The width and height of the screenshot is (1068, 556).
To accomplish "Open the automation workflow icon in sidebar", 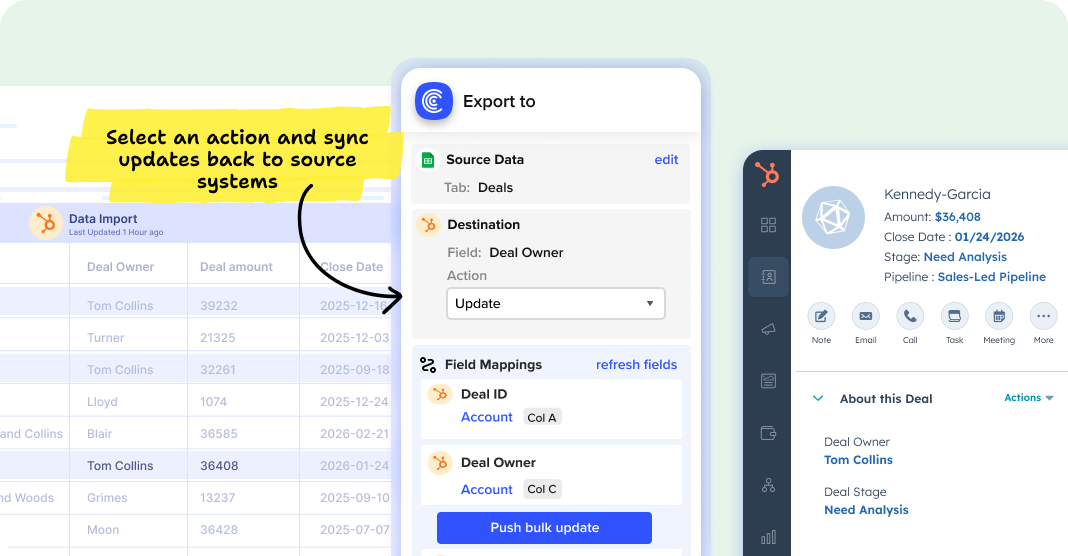I will click(x=768, y=485).
